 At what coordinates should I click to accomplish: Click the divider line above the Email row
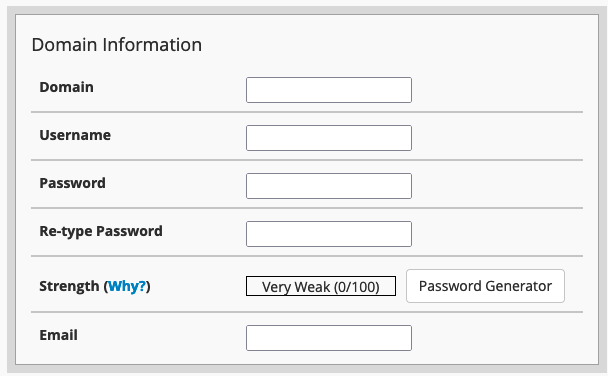[x=307, y=312]
